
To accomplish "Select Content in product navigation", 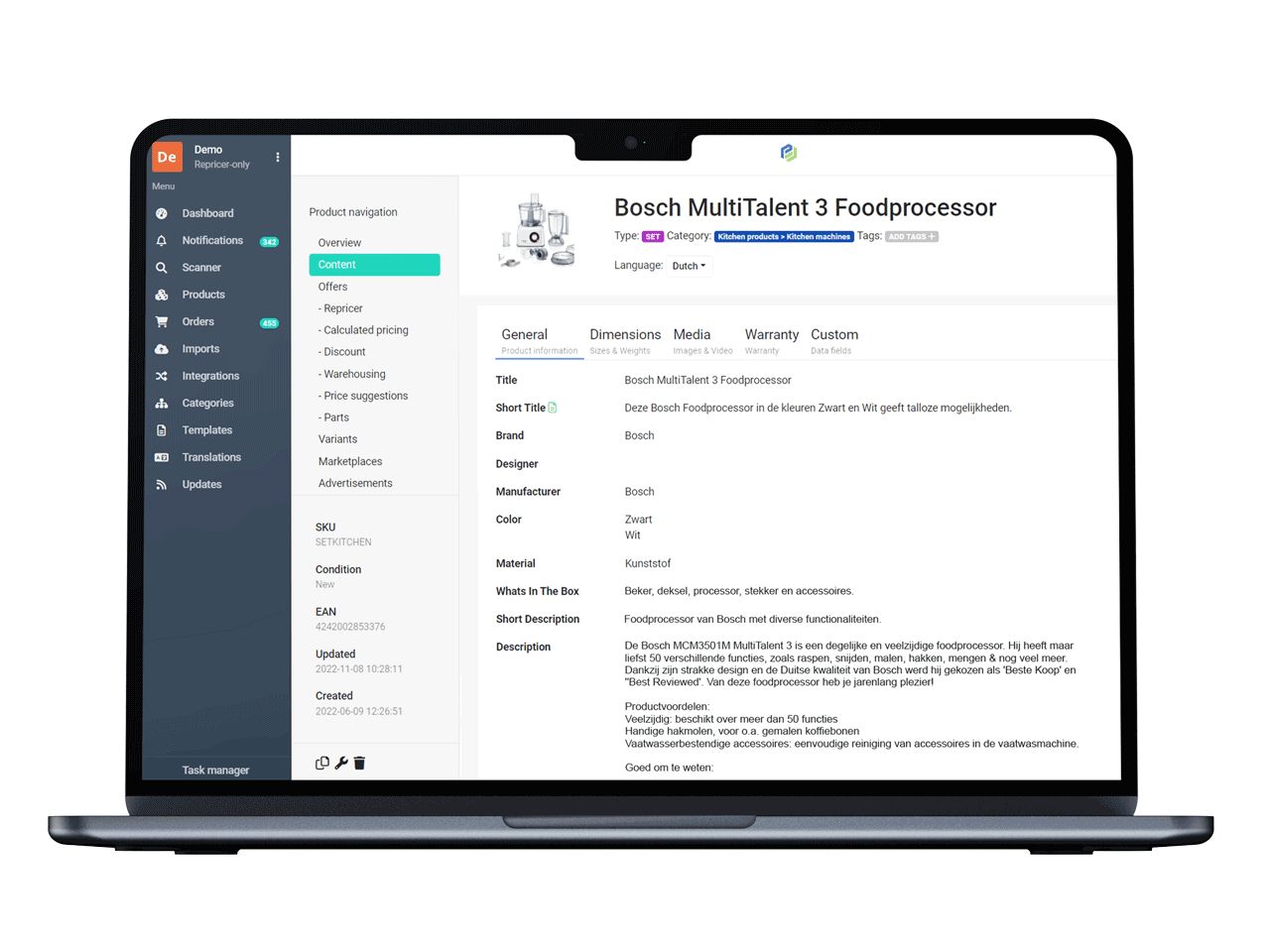I will (374, 265).
